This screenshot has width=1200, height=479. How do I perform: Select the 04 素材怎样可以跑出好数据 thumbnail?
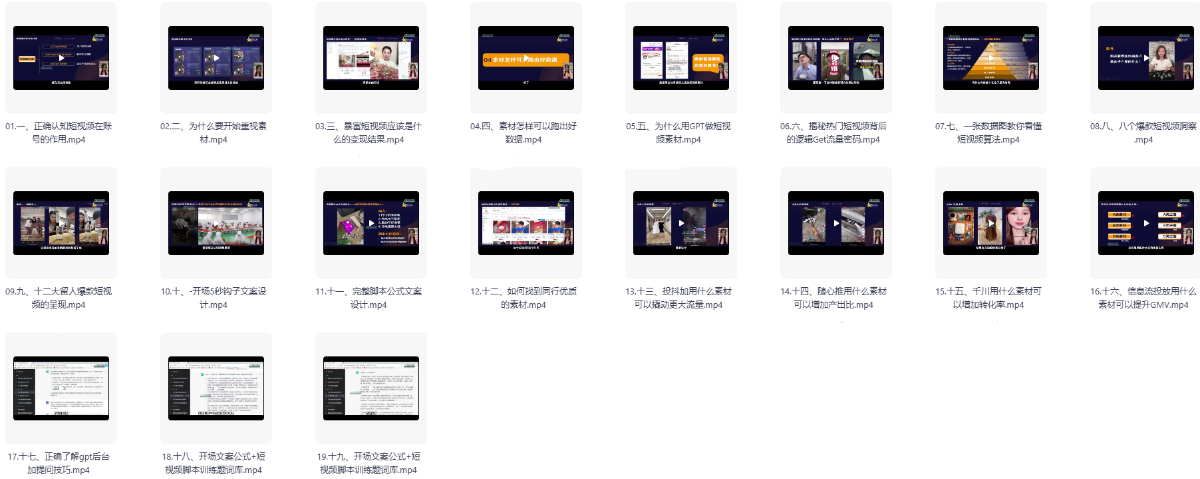pos(526,58)
